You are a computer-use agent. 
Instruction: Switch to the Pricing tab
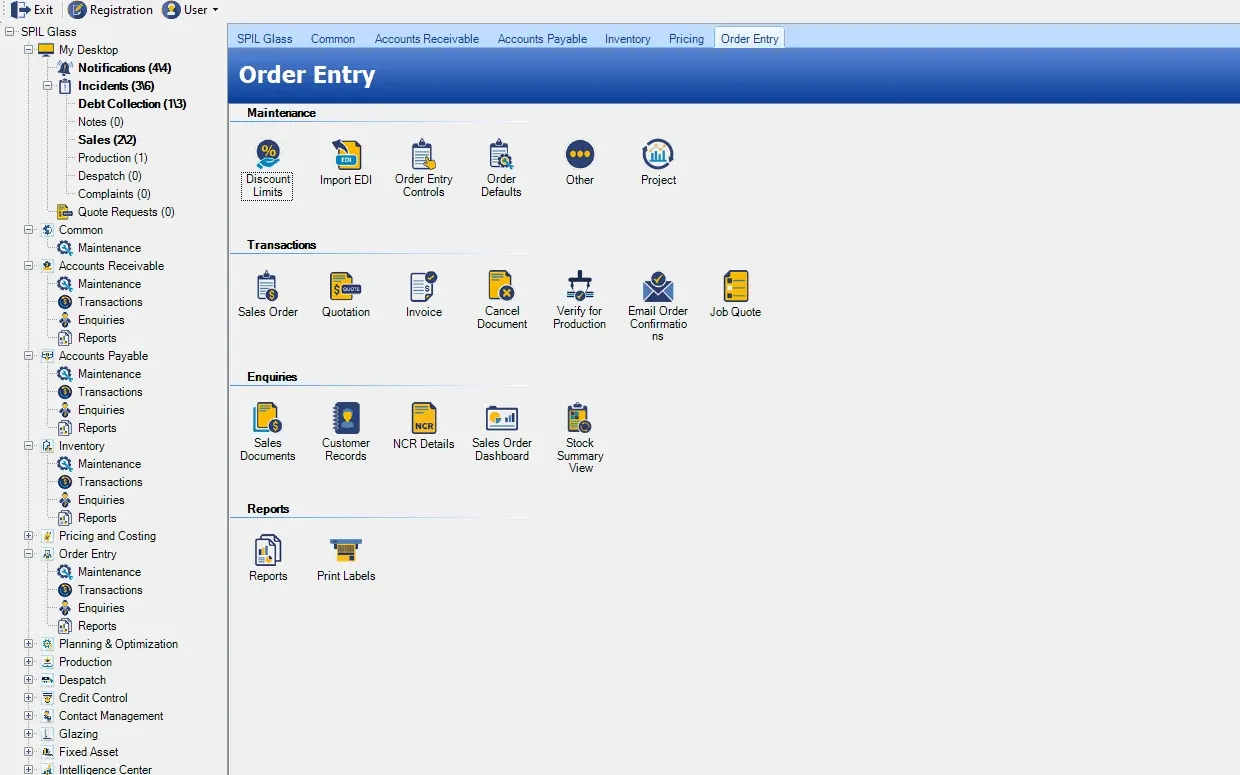tap(687, 39)
